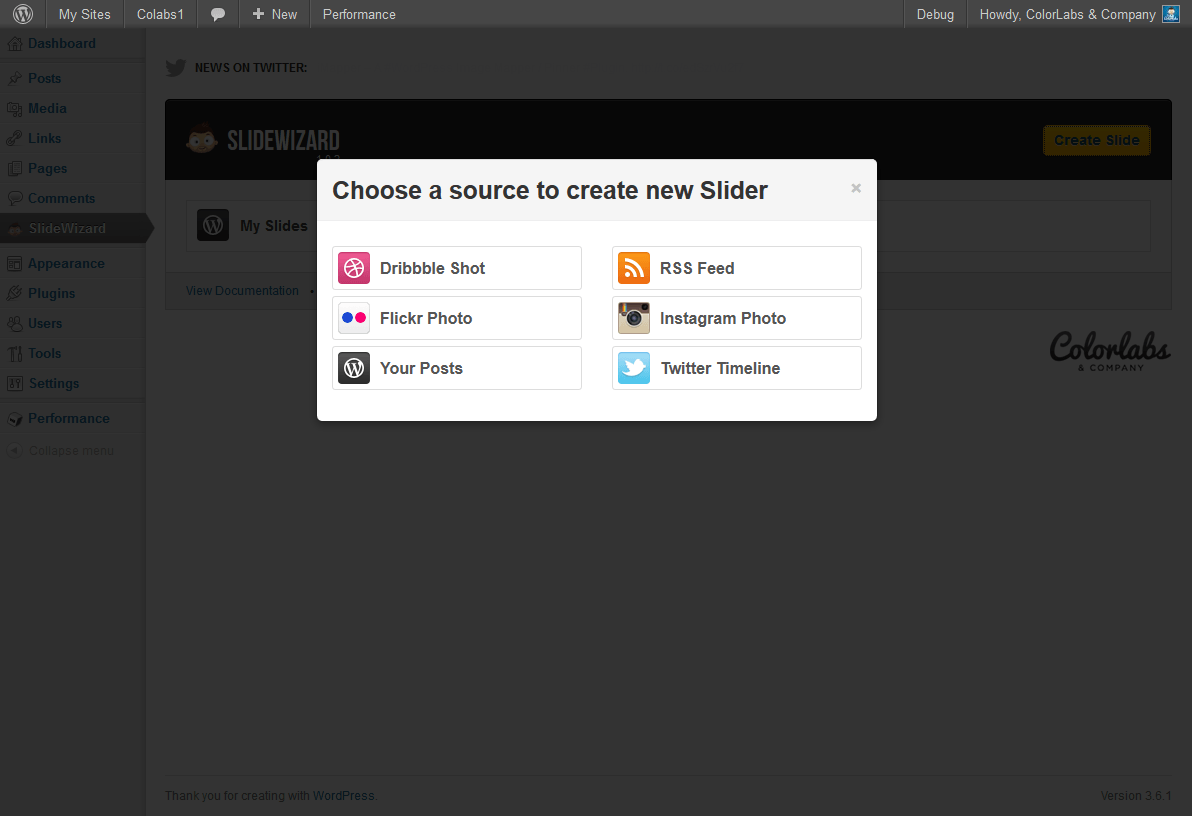Image resolution: width=1192 pixels, height=816 pixels.
Task: Click the Media icon in sidebar
Action: (14, 109)
